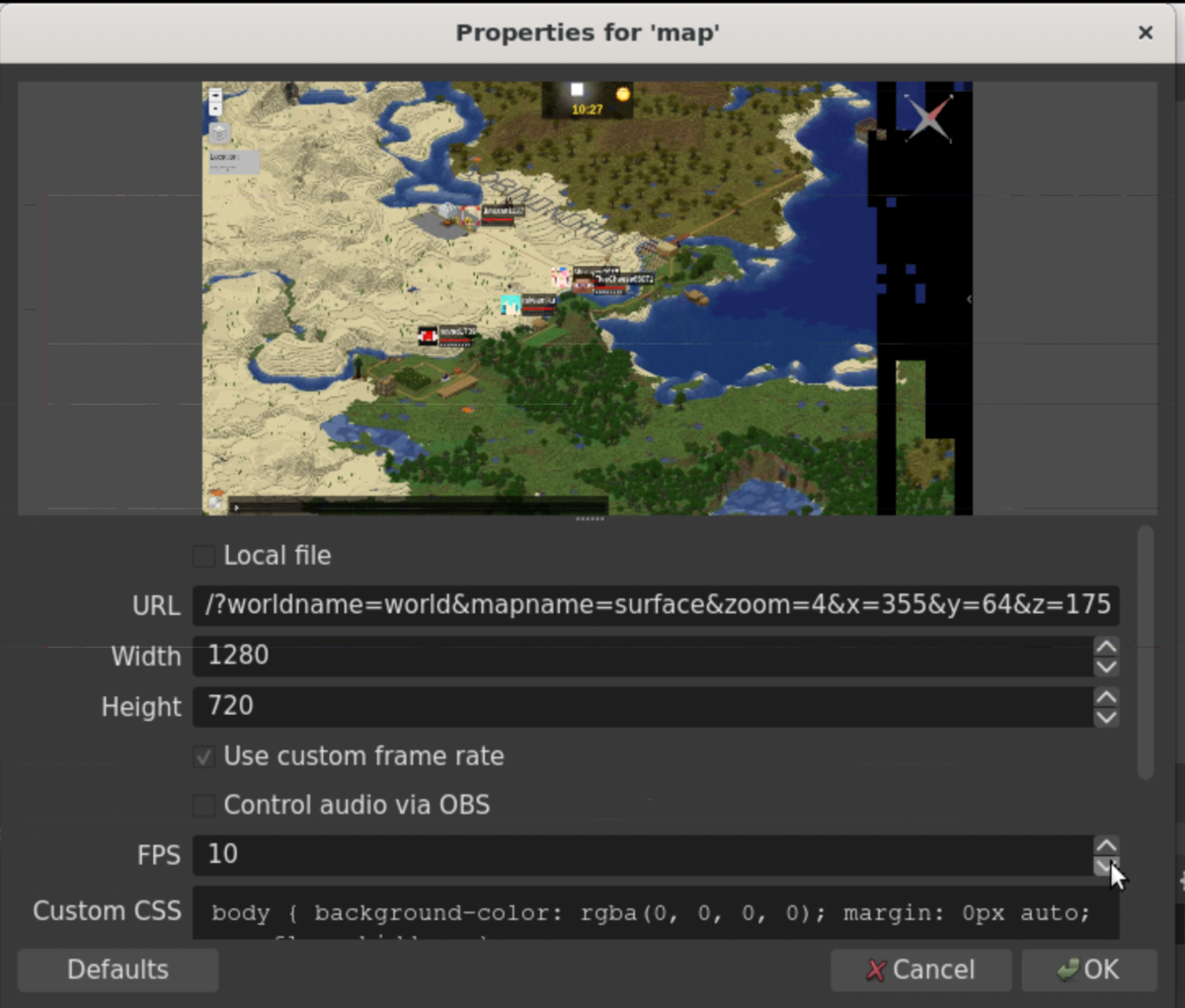
Task: Click the Defaults button
Action: point(118,969)
